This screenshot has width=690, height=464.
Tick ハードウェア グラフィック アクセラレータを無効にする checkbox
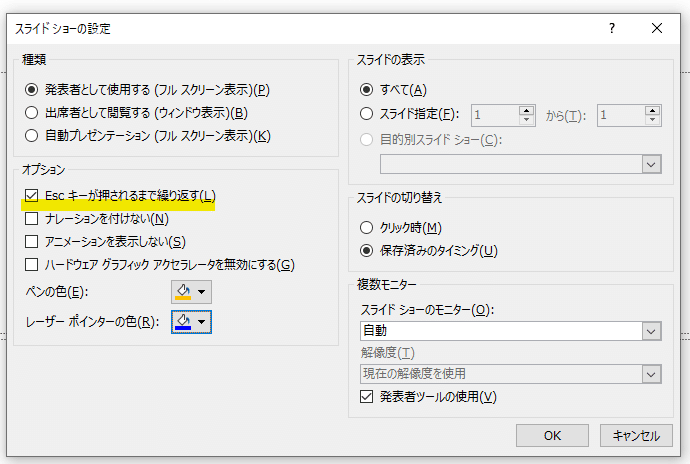31,265
